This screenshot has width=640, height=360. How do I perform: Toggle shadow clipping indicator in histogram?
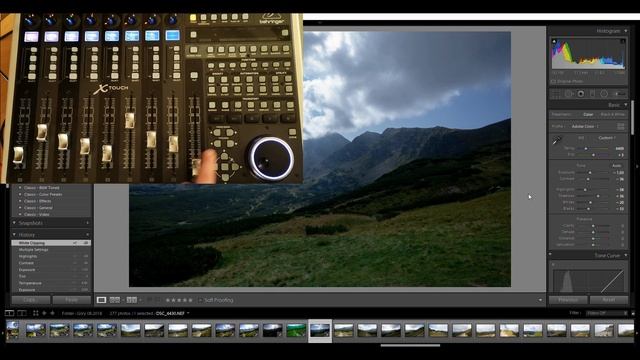click(x=554, y=41)
